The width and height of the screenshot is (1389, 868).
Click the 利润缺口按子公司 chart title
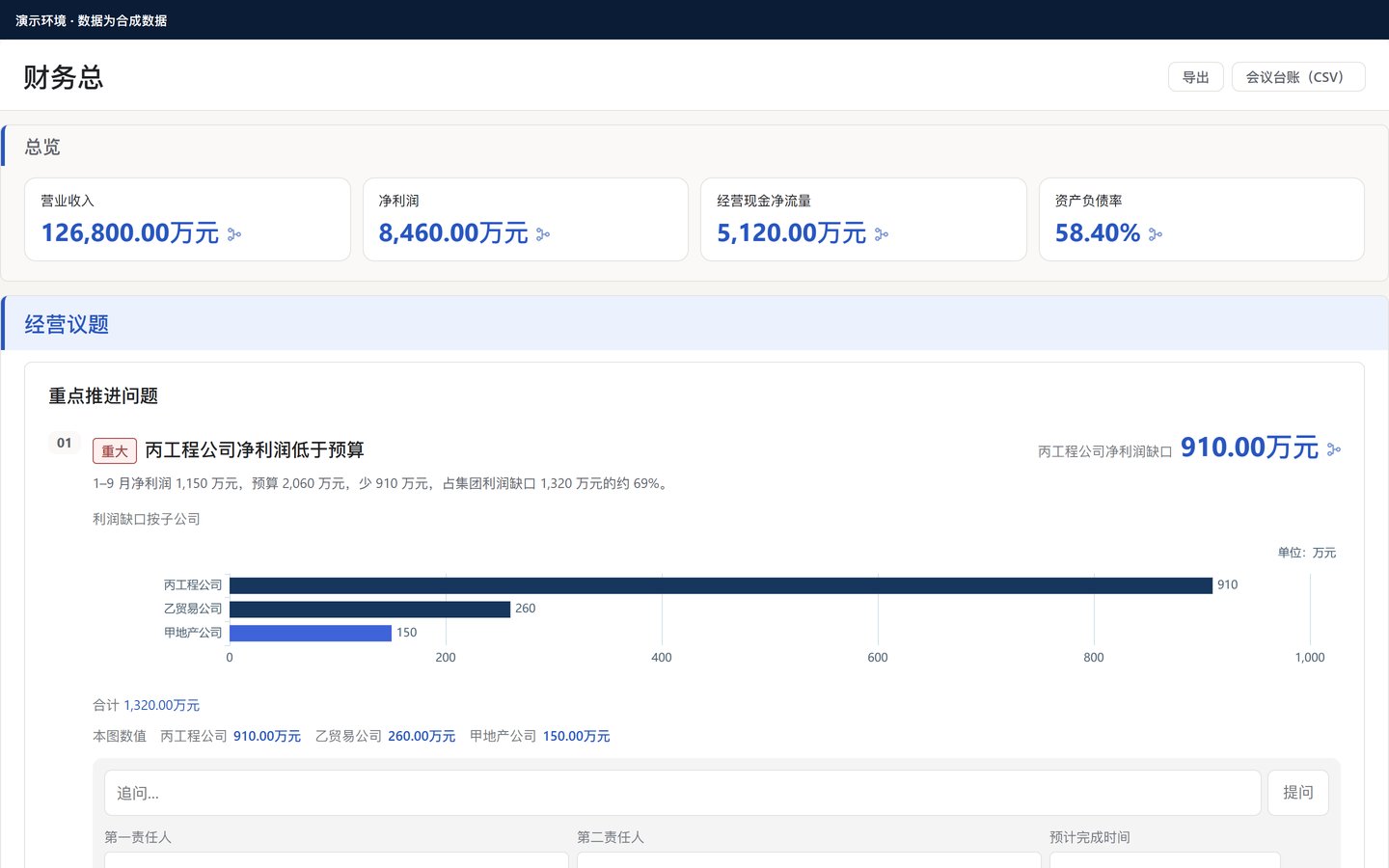click(x=147, y=519)
